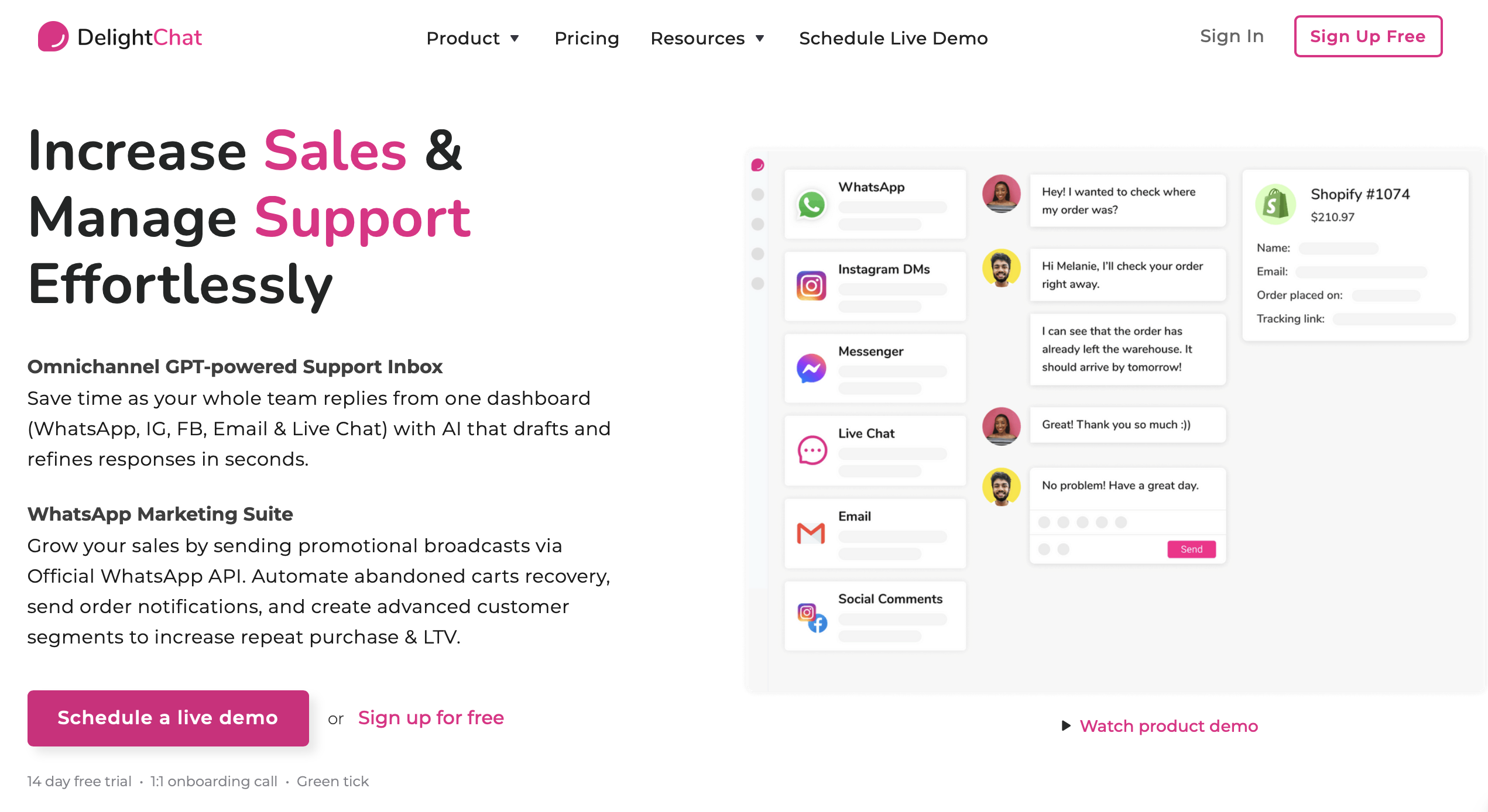
Task: Click the Messenger channel icon
Action: pyautogui.click(x=811, y=369)
